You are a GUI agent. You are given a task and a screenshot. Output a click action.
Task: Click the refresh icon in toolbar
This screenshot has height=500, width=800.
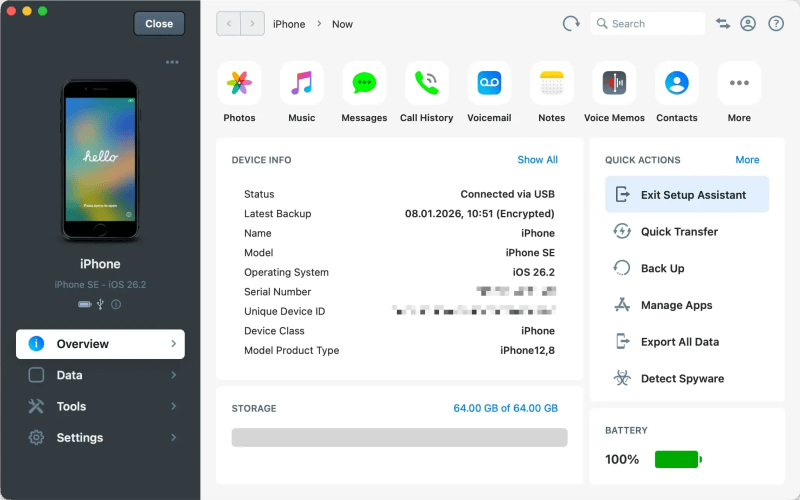coord(571,23)
